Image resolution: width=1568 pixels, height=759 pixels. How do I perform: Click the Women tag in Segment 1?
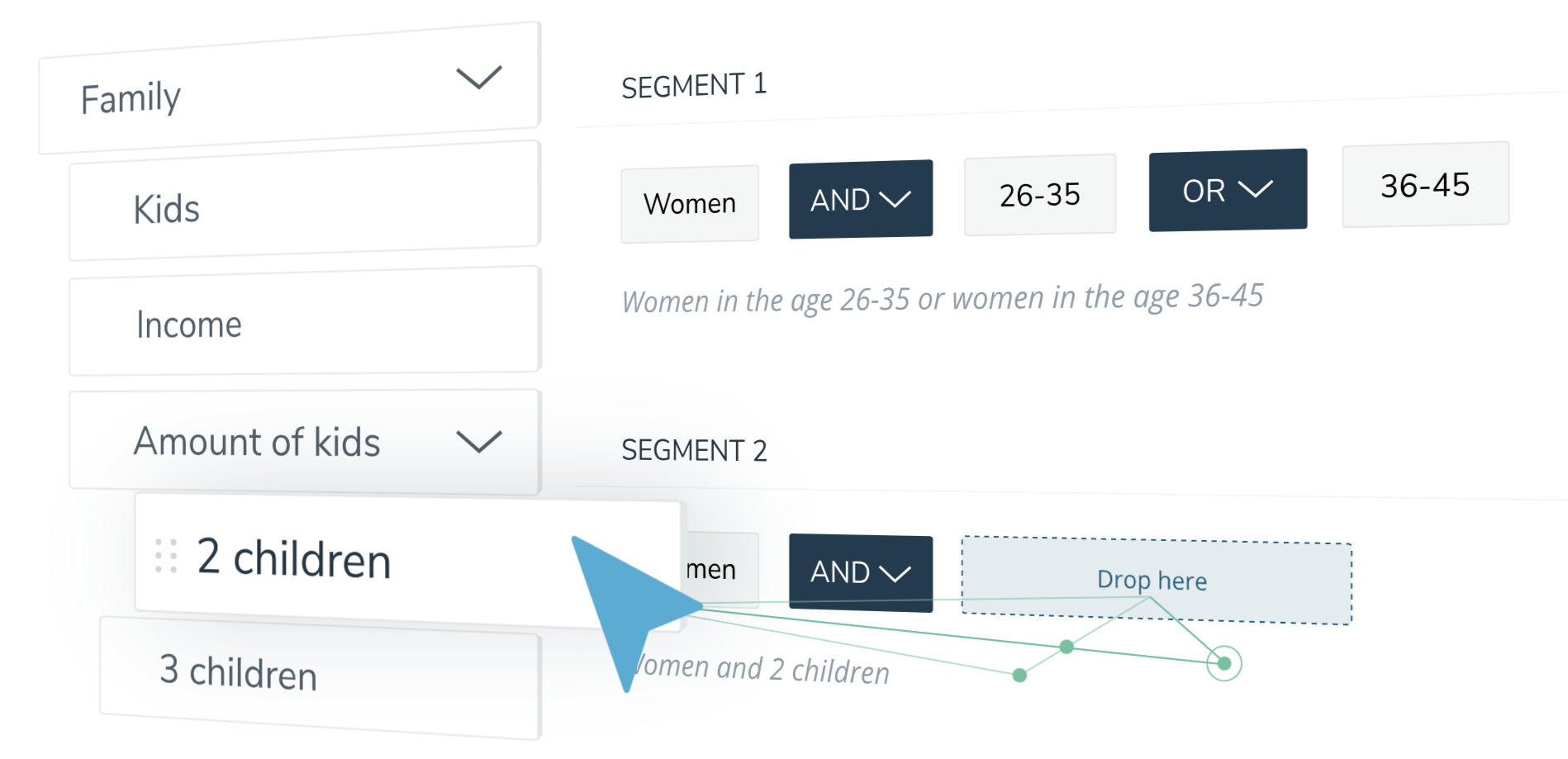689,204
